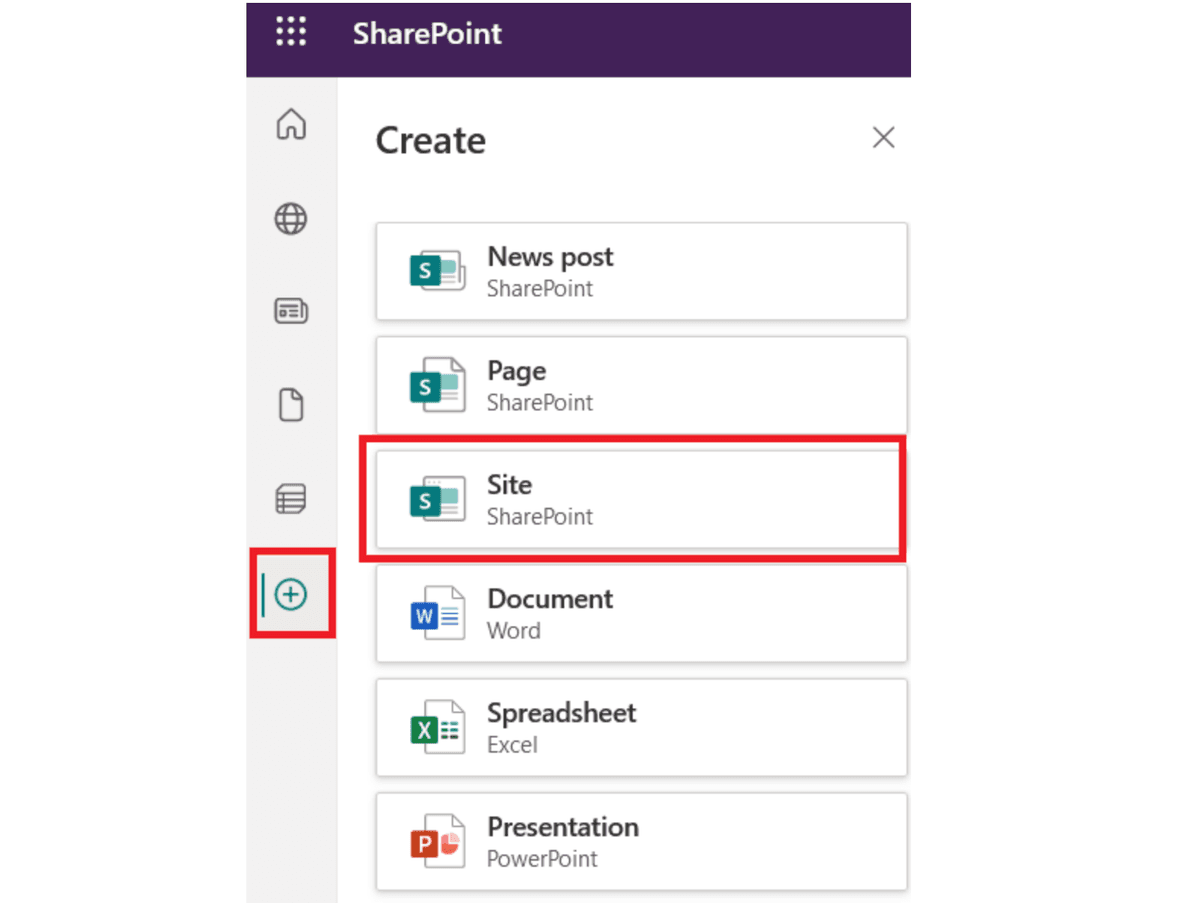Click the SharePoint title in the header
Viewport: 1200px width, 903px height.
[x=426, y=33]
